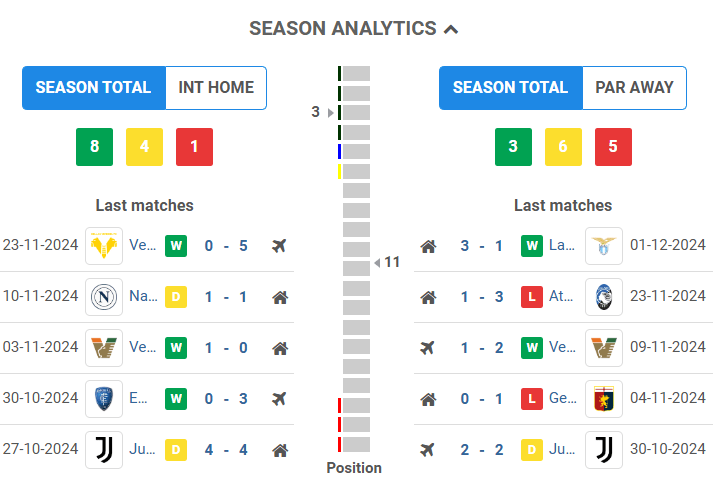Click Genoa club crest icon
Screen dimensions: 713x477
(x=604, y=399)
